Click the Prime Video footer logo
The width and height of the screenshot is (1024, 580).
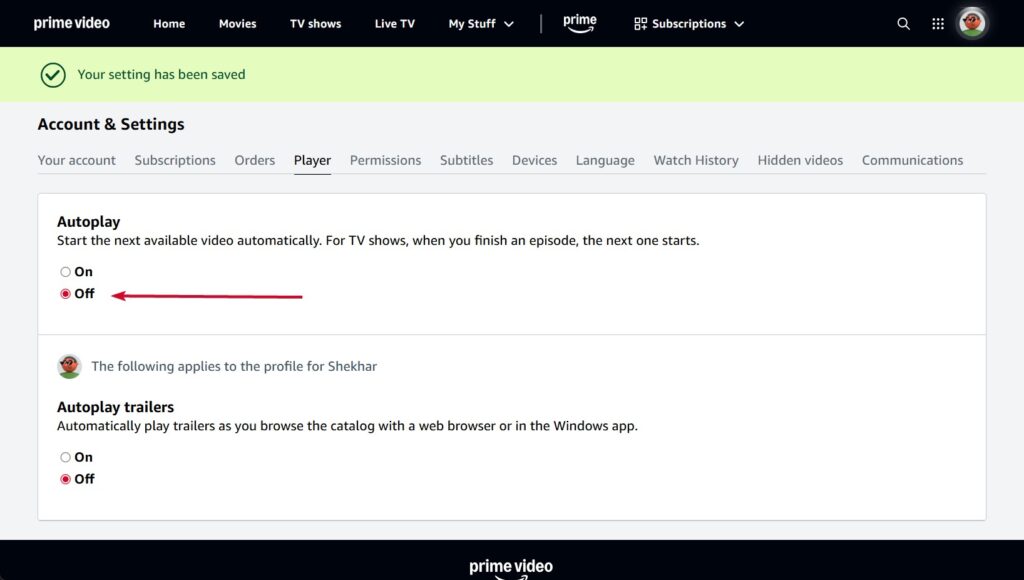tap(511, 565)
